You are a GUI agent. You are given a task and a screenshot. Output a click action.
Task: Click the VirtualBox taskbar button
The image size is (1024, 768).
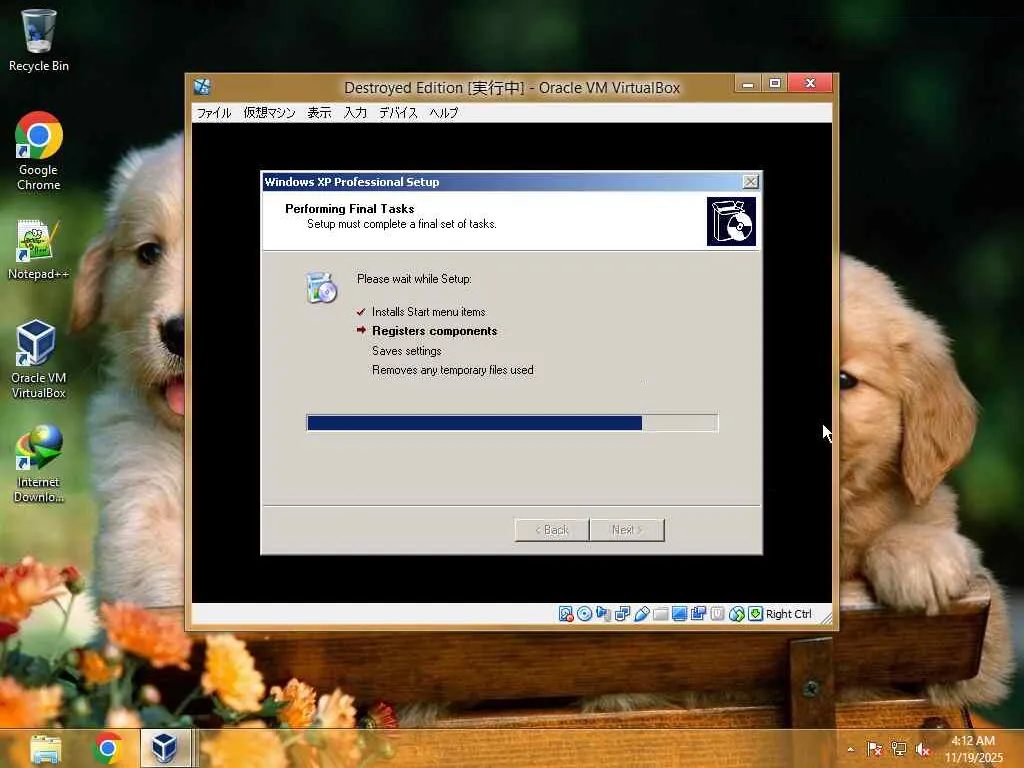pyautogui.click(x=166, y=748)
